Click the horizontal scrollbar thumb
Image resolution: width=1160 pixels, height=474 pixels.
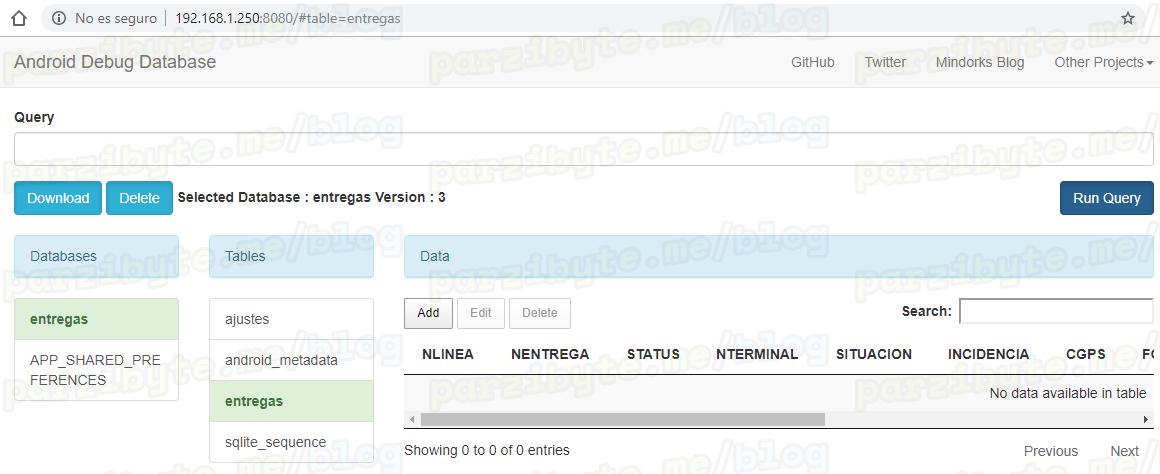(622, 419)
